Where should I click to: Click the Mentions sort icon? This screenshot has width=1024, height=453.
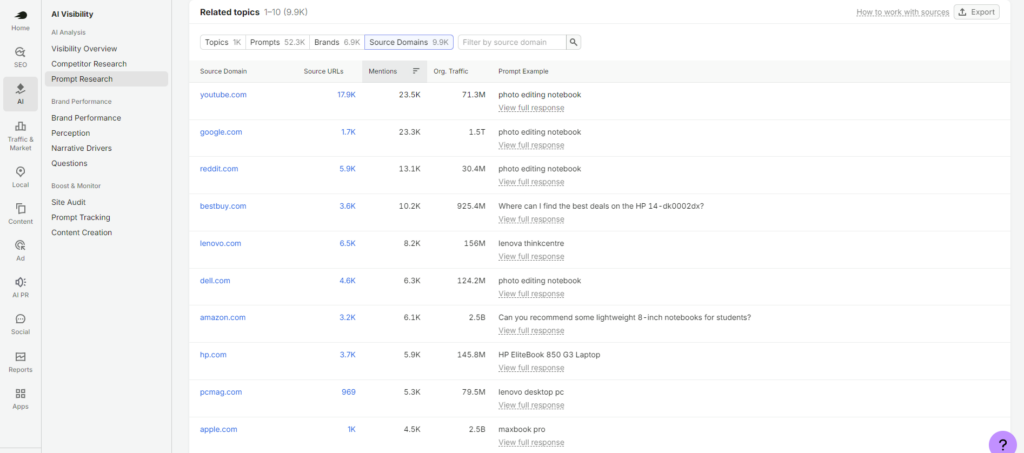pyautogui.click(x=416, y=71)
